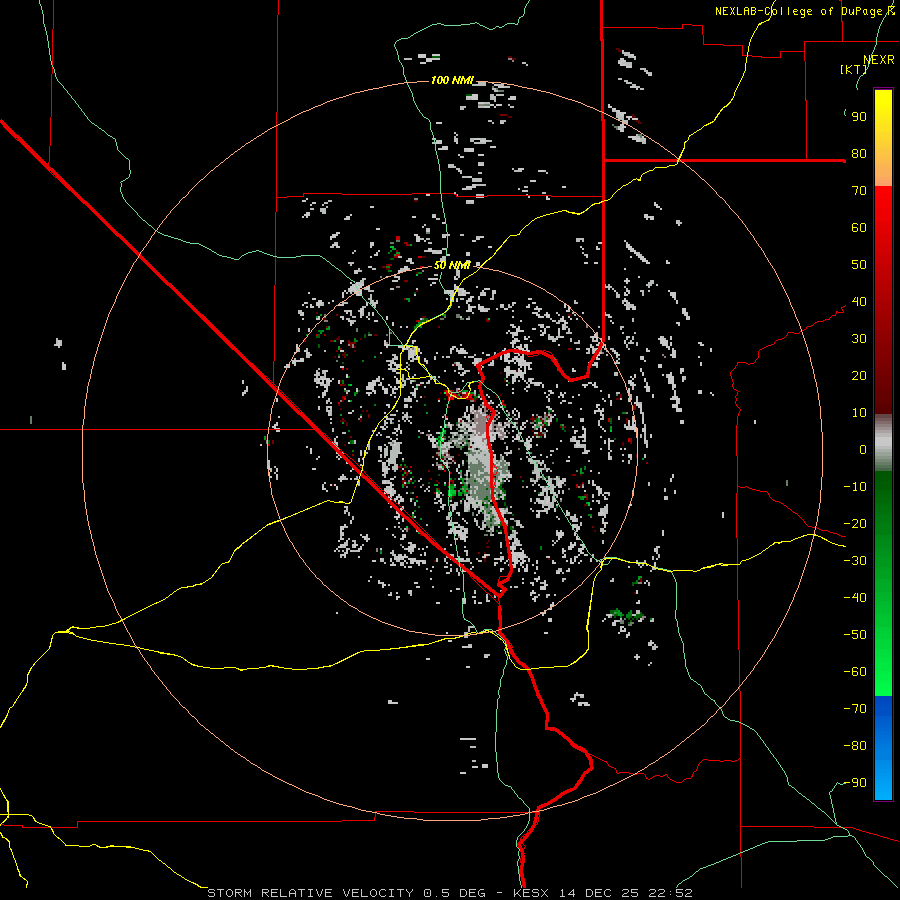The width and height of the screenshot is (900, 900).
Task: Select the 0 value on velocity scale
Action: pyautogui.click(x=863, y=450)
